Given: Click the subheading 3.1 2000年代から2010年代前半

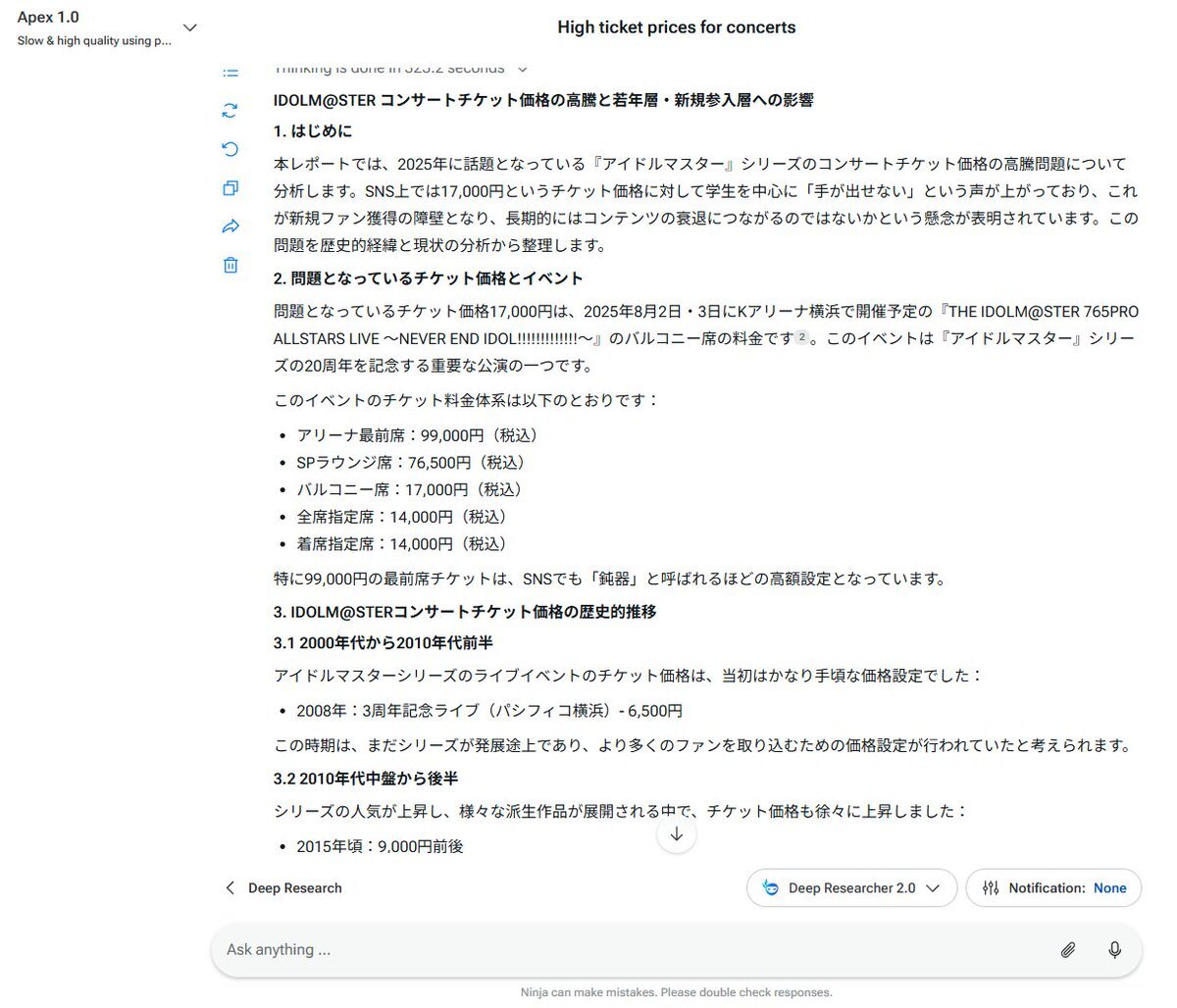Looking at the screenshot, I should click(x=384, y=642).
